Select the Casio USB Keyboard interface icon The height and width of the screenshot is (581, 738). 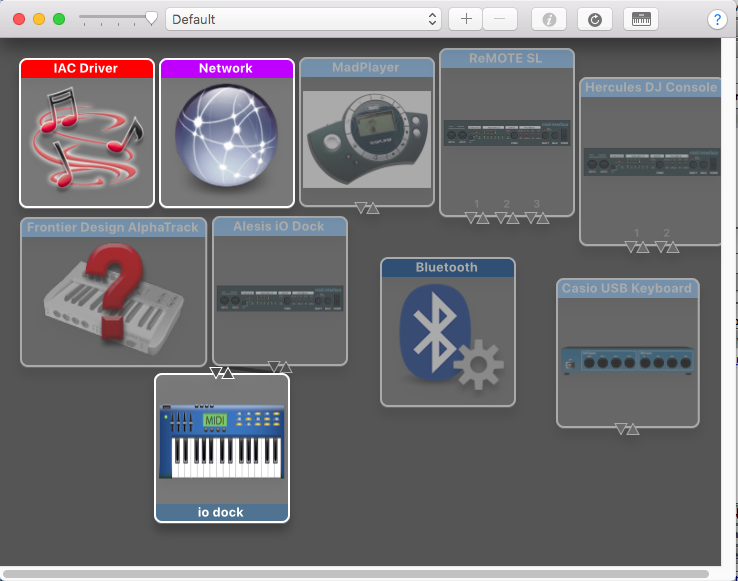point(627,361)
